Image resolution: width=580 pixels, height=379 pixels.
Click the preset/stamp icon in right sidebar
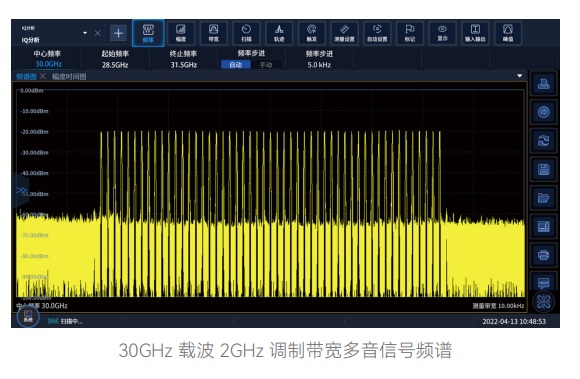(543, 84)
